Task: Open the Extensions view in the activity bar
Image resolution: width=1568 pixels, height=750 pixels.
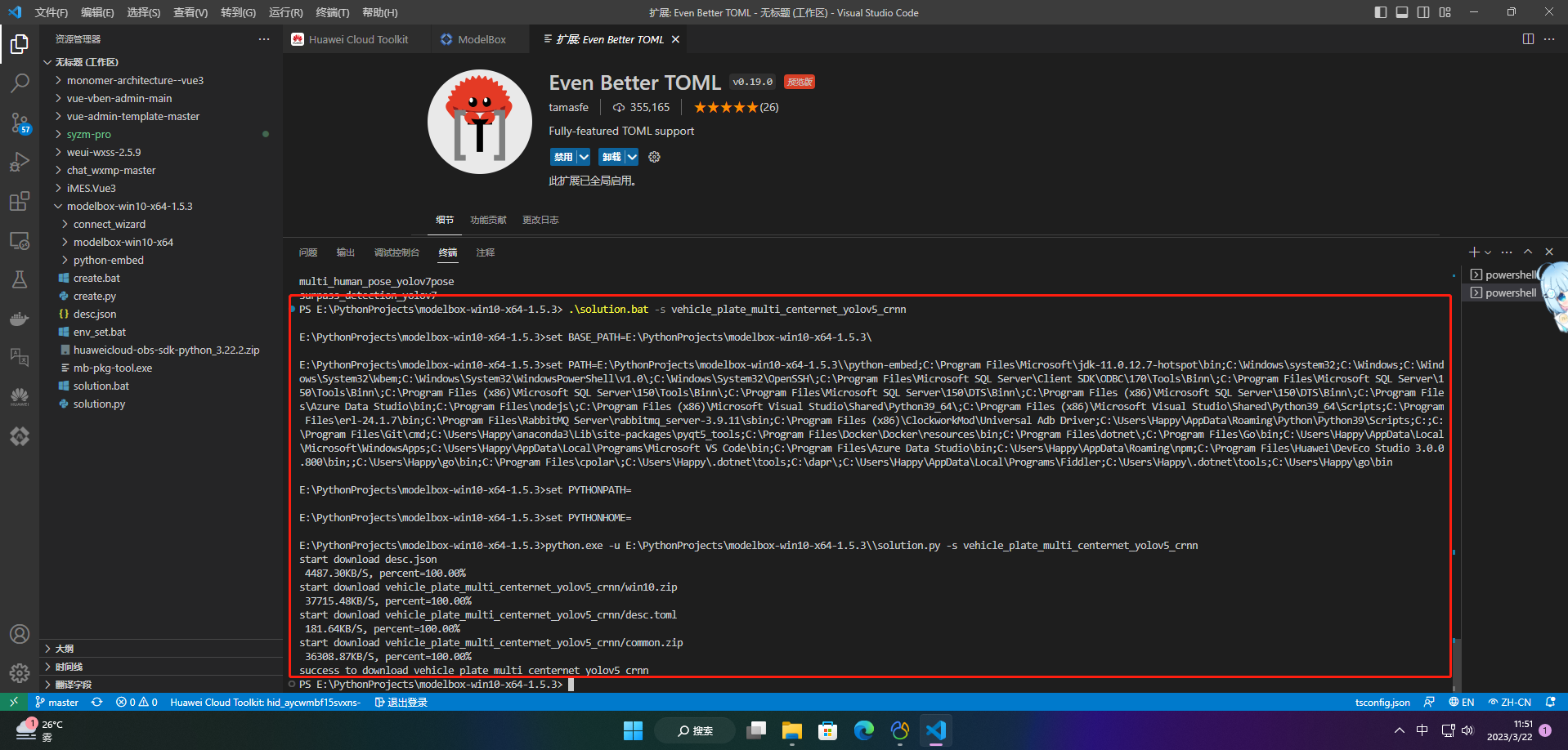Action: tap(20, 201)
